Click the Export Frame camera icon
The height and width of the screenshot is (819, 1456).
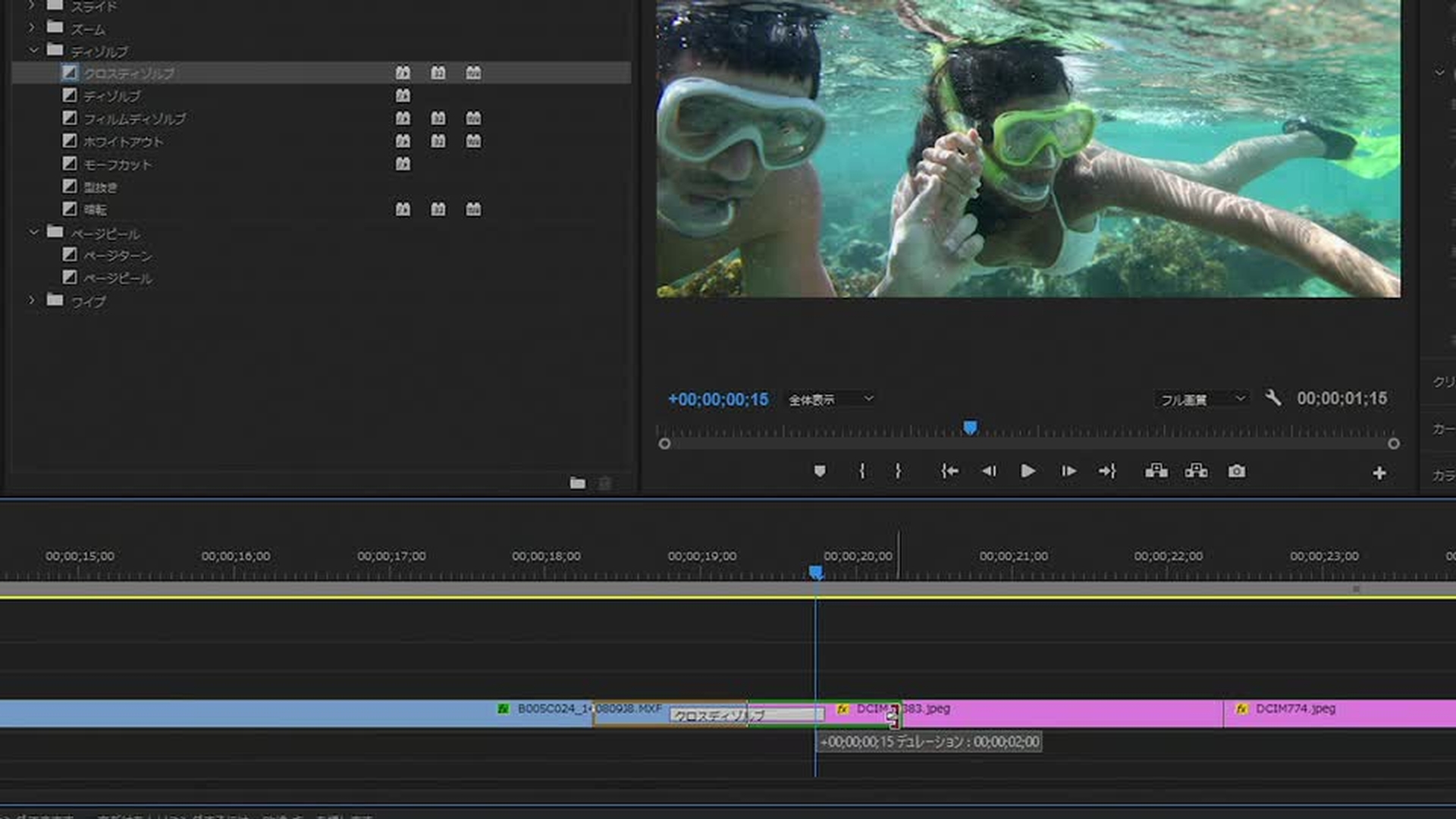(1236, 472)
